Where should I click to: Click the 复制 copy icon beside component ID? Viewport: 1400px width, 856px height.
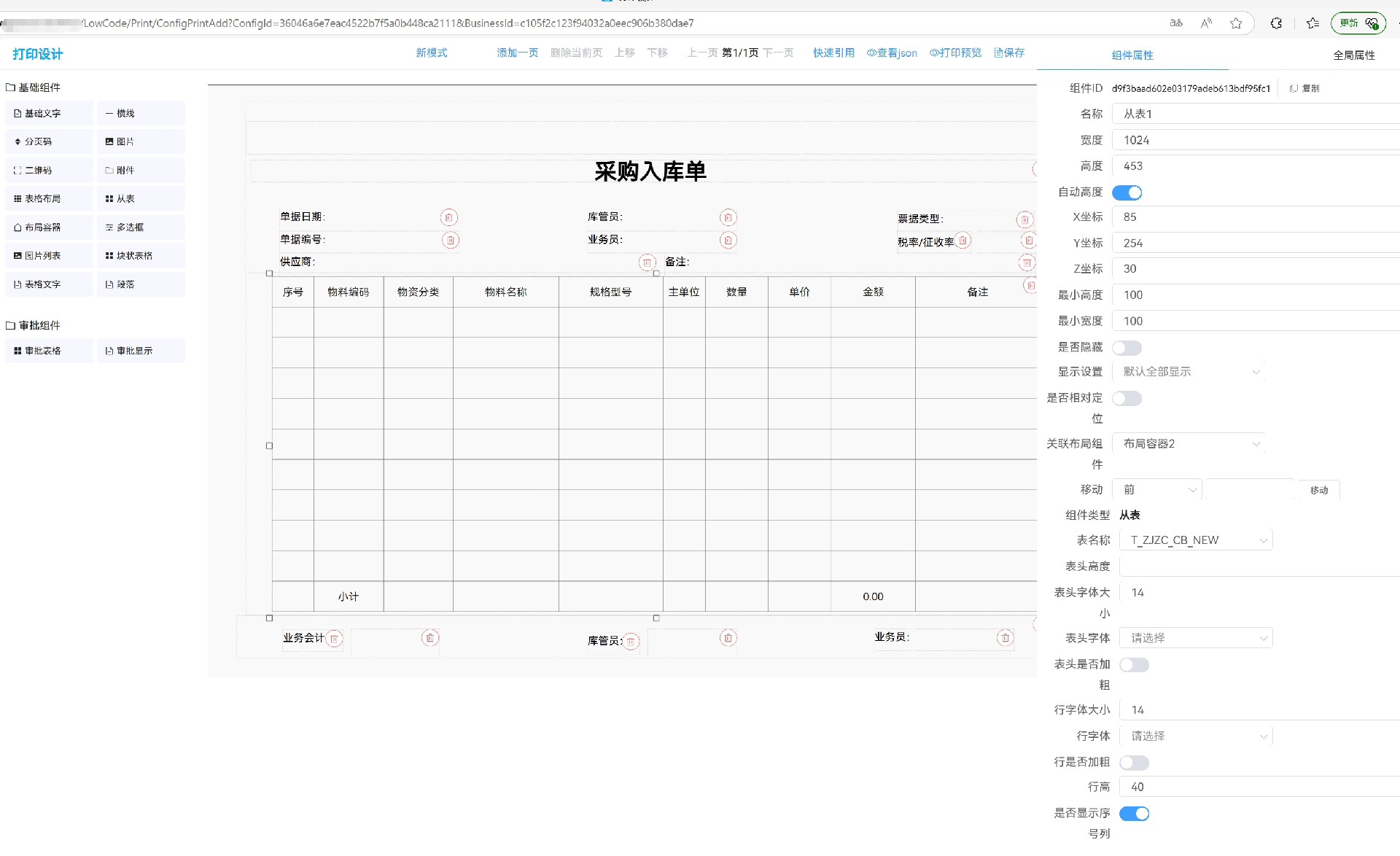pos(1294,89)
